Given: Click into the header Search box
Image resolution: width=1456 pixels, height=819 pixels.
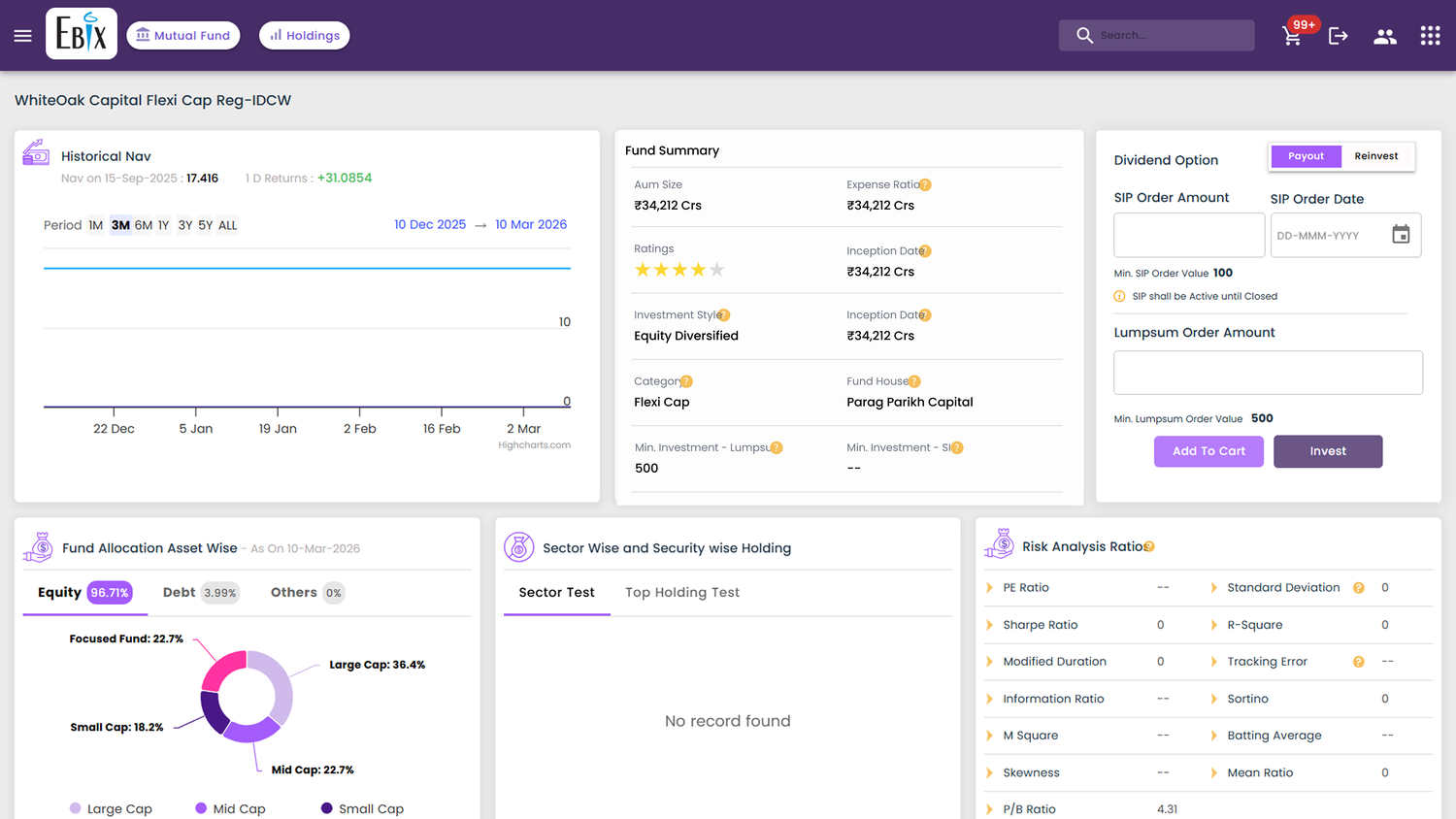Looking at the screenshot, I should click(1156, 36).
